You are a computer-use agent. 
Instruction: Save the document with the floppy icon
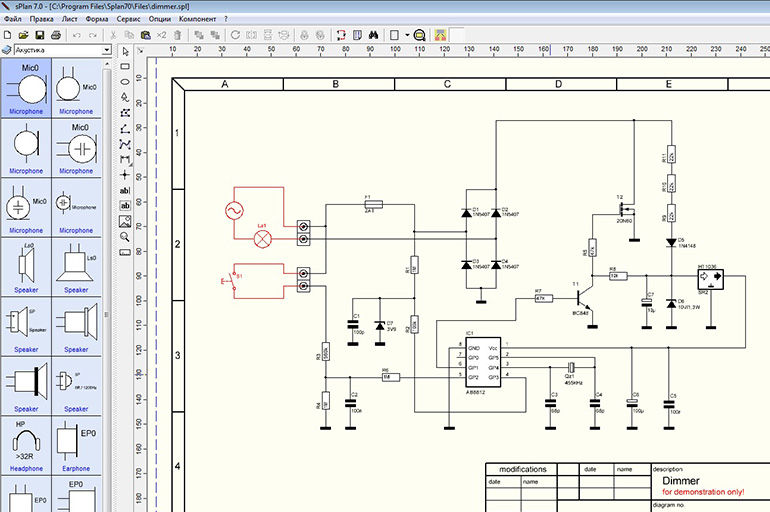[40, 35]
